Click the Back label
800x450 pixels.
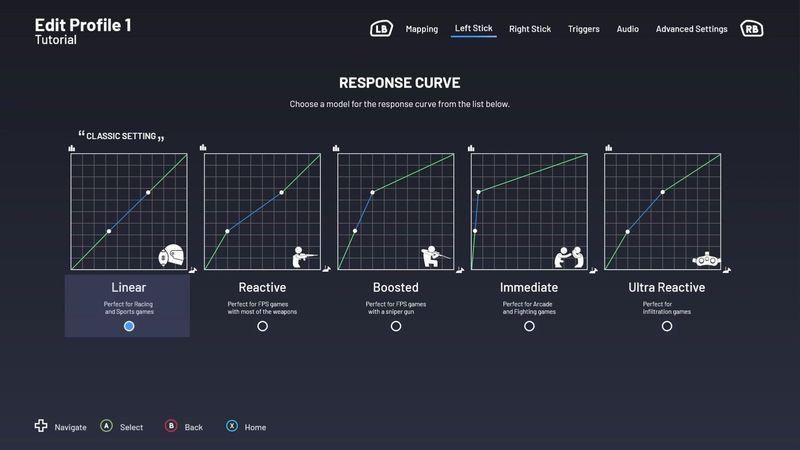[x=193, y=428]
